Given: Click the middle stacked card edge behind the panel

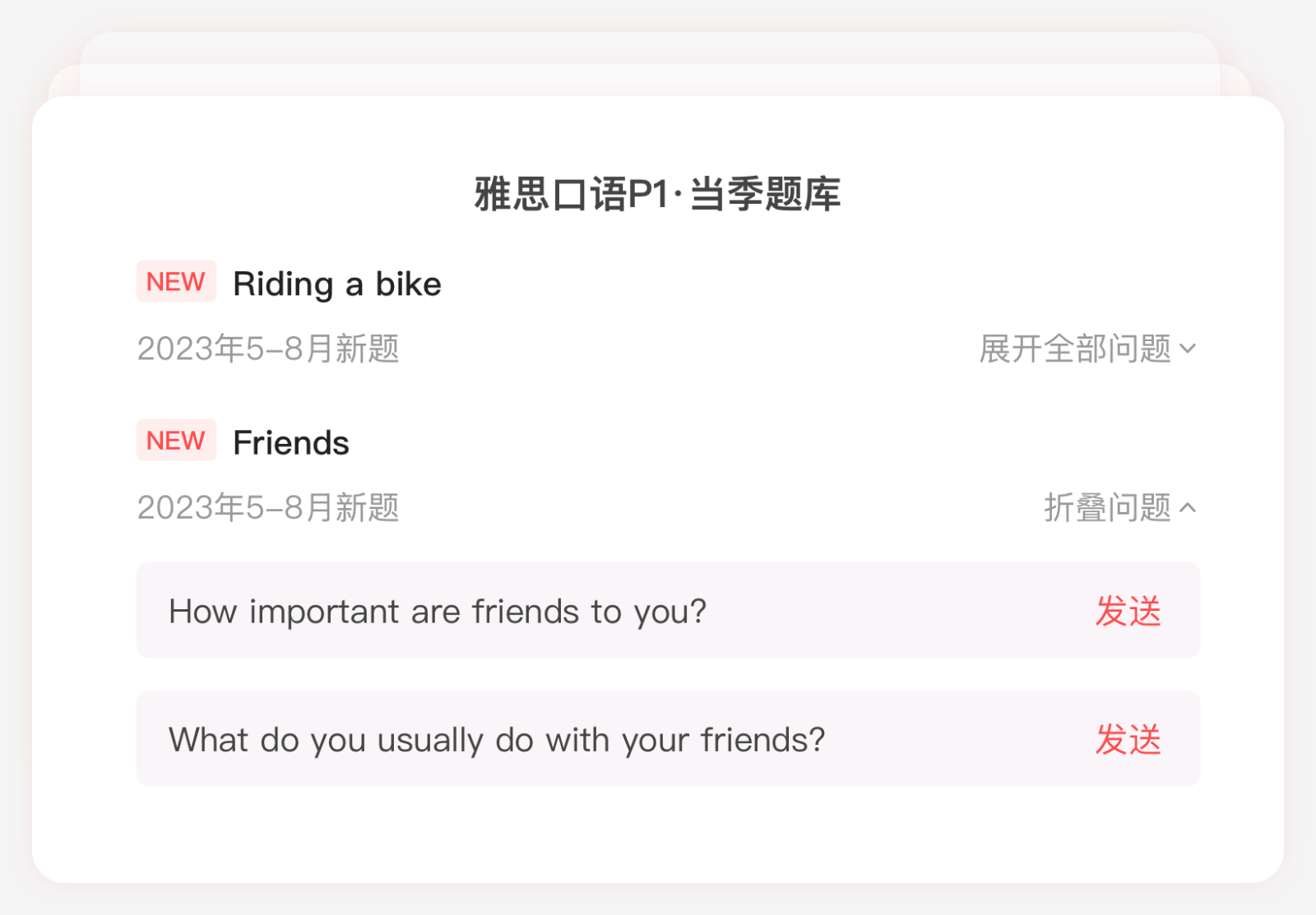Looking at the screenshot, I should (x=650, y=80).
